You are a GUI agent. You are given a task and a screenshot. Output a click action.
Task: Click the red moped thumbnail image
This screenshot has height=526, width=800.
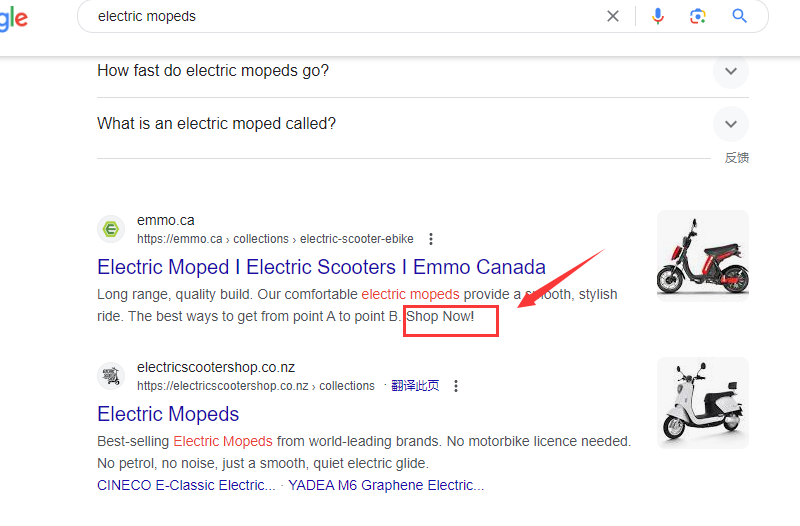pos(703,256)
